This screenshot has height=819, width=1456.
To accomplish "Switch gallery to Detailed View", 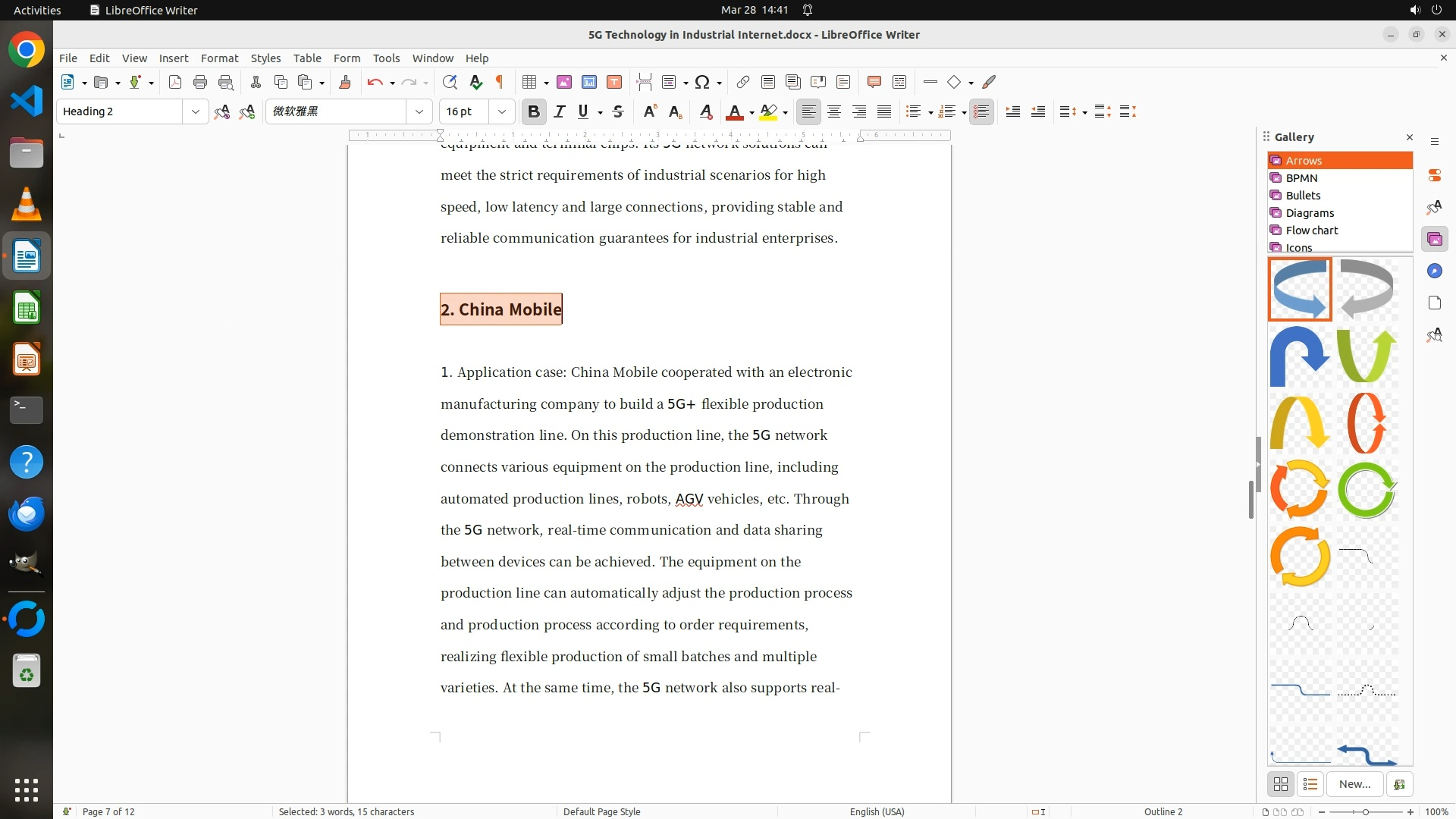I will (1310, 784).
